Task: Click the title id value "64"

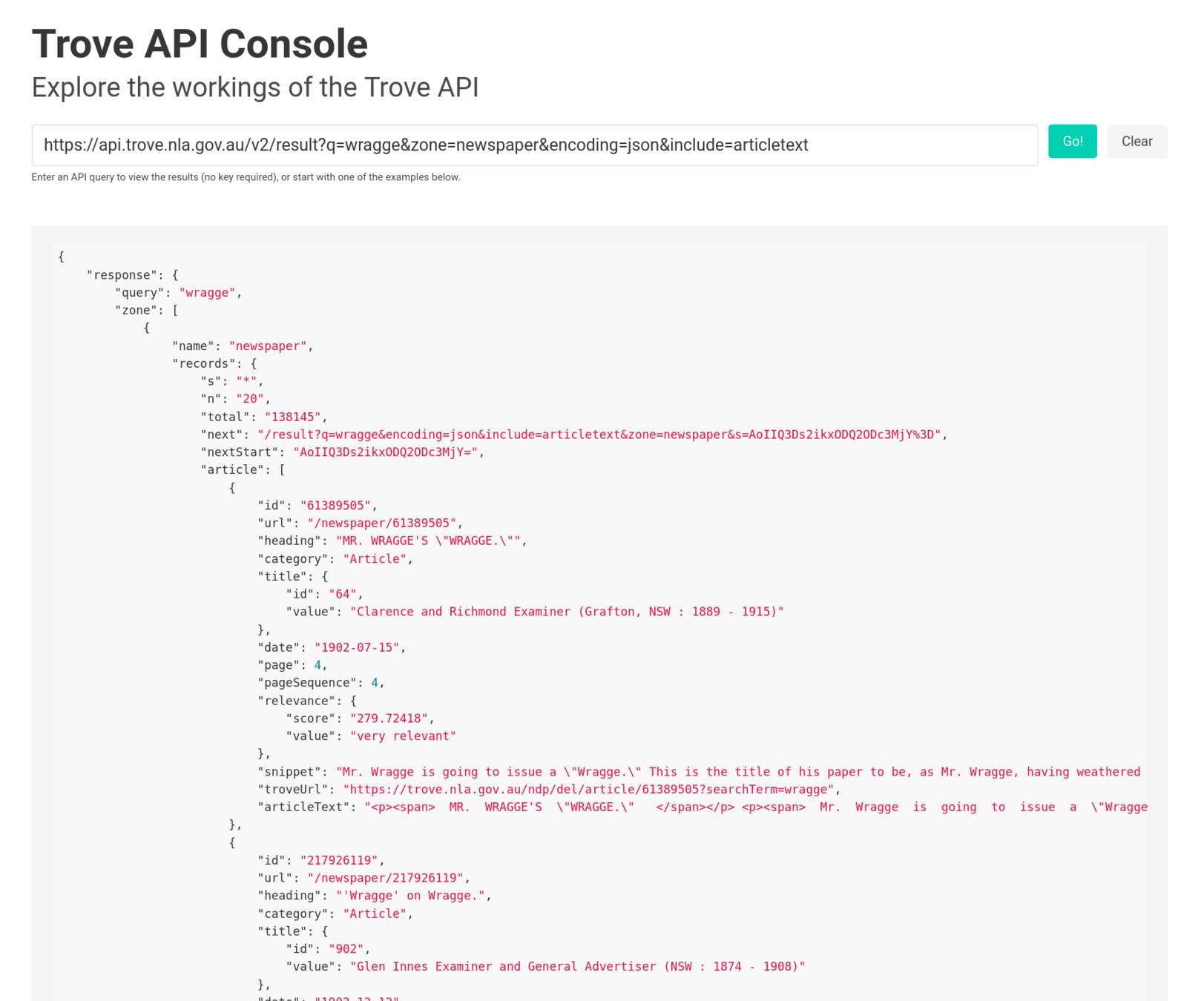Action: [x=343, y=595]
